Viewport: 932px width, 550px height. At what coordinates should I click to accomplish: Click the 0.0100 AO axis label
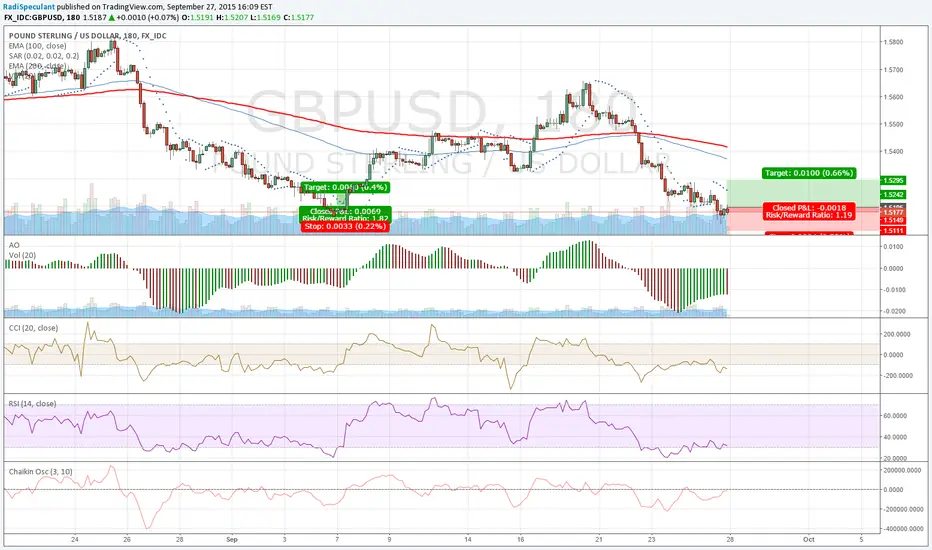tap(893, 247)
